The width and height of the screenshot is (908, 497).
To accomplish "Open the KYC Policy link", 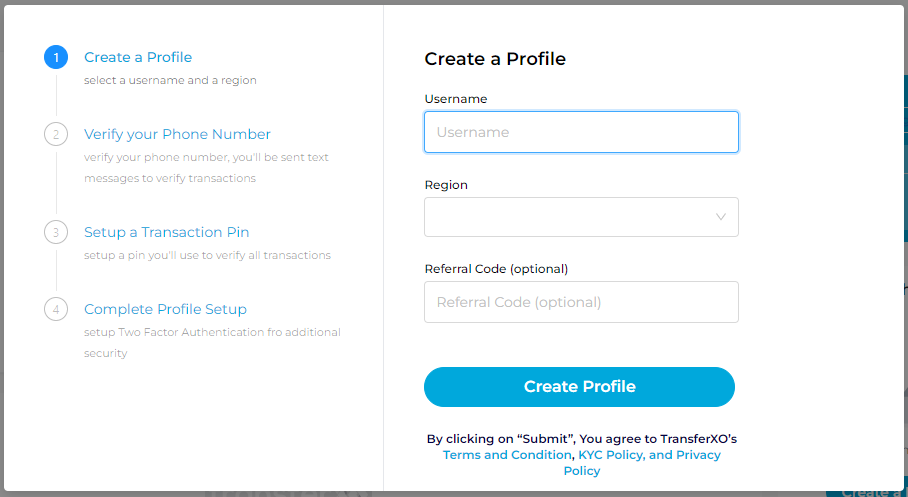I will click(610, 455).
